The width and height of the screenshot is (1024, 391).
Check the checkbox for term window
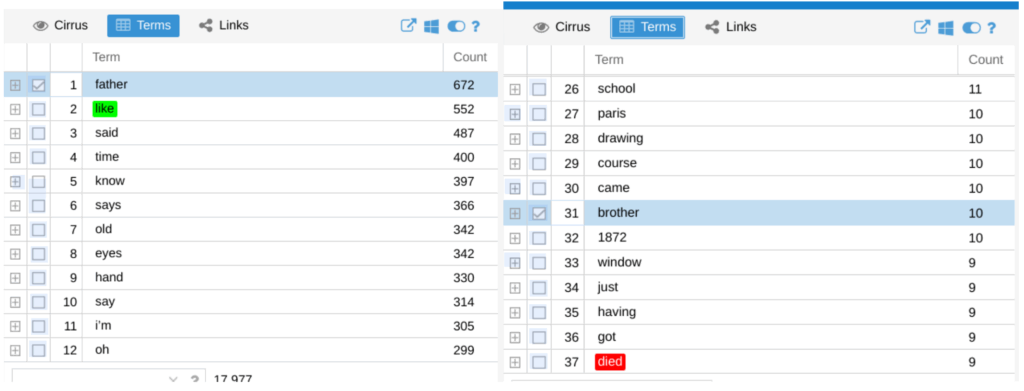[539, 263]
